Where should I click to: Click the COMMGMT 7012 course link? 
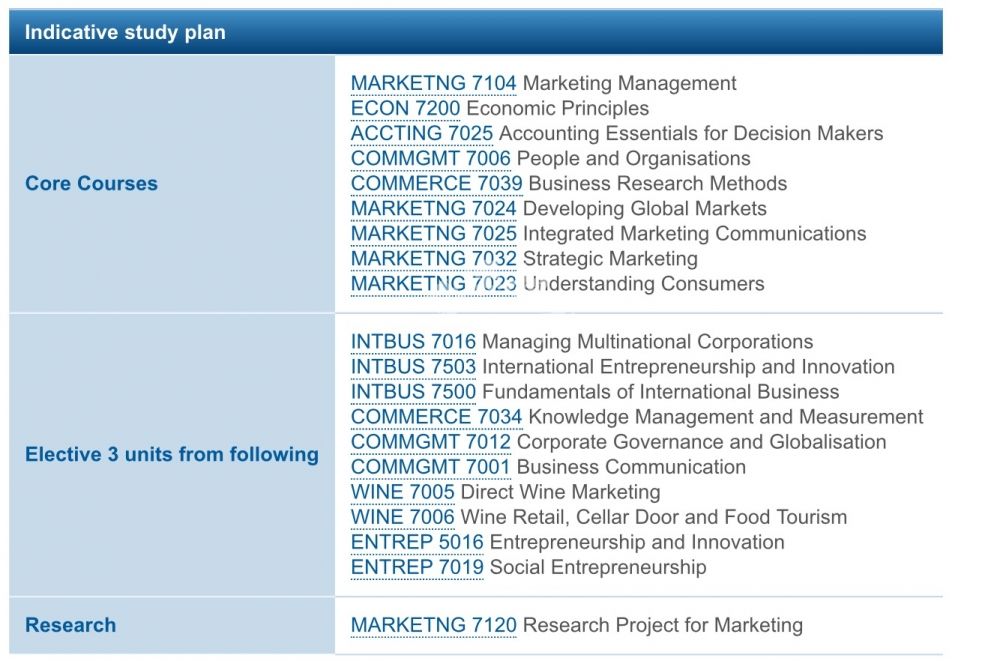(430, 442)
